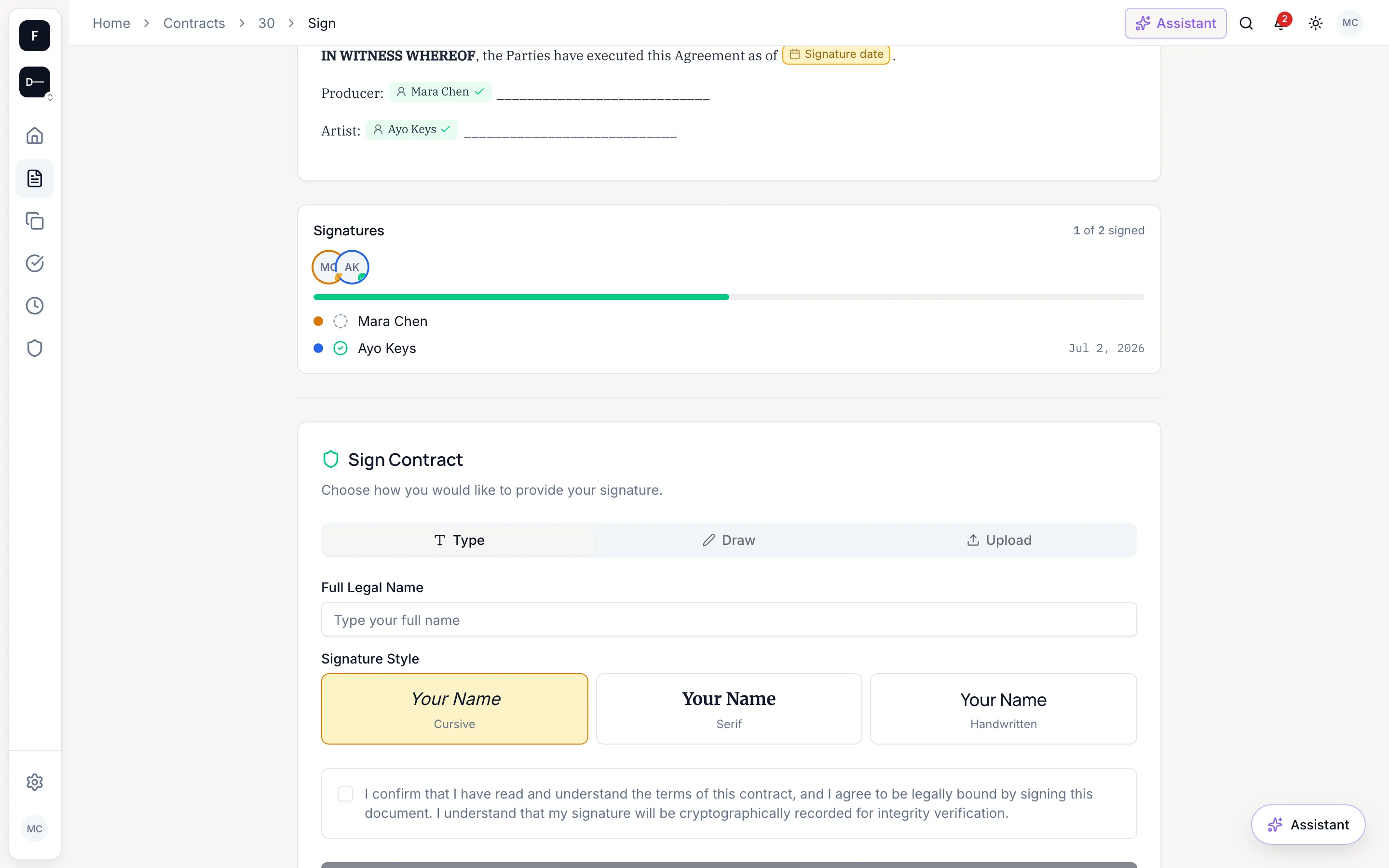Screen dimensions: 1389x868
Task: Open the Templates copy icon in sidebar
Action: (x=34, y=221)
